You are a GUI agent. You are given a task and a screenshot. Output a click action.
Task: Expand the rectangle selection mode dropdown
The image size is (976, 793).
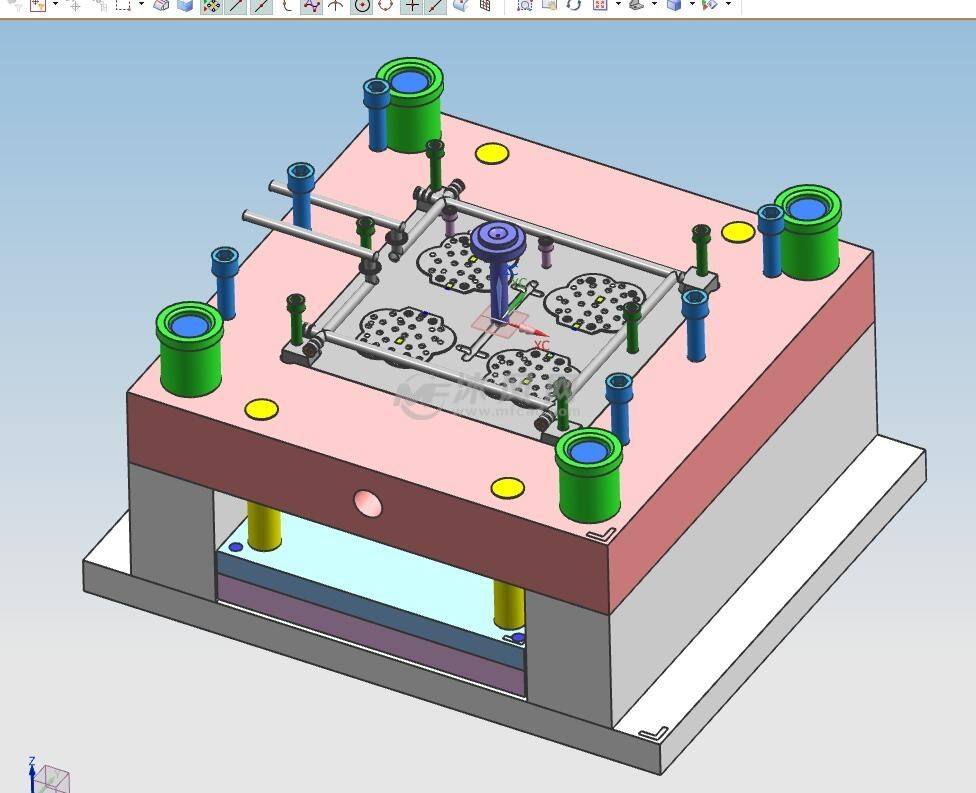pos(141,4)
